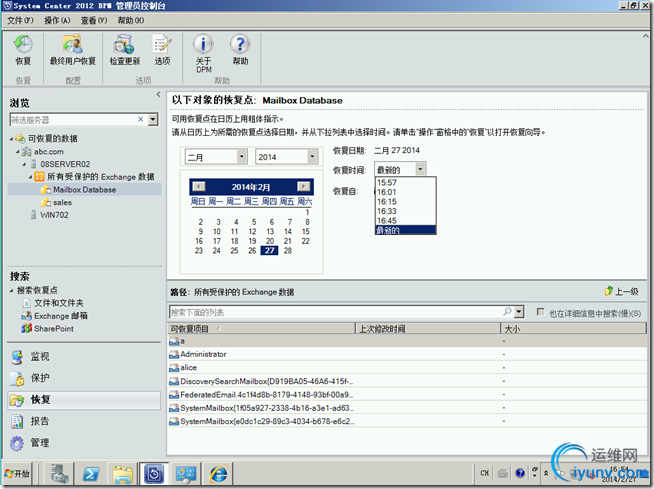Open the 查看(V) menu
Image resolution: width=654 pixels, height=489 pixels.
tap(94, 20)
